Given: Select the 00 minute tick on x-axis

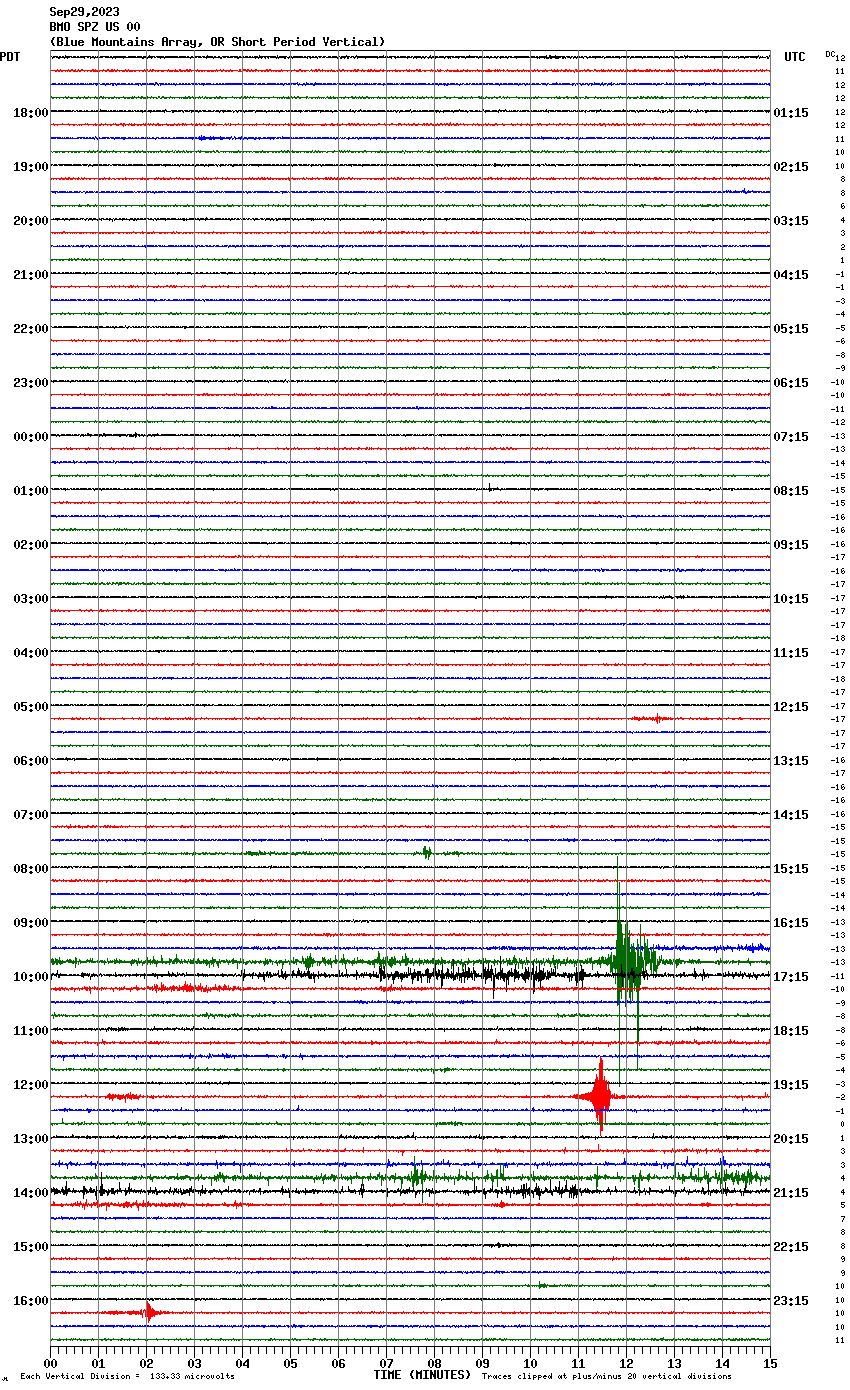Looking at the screenshot, I should [50, 1363].
